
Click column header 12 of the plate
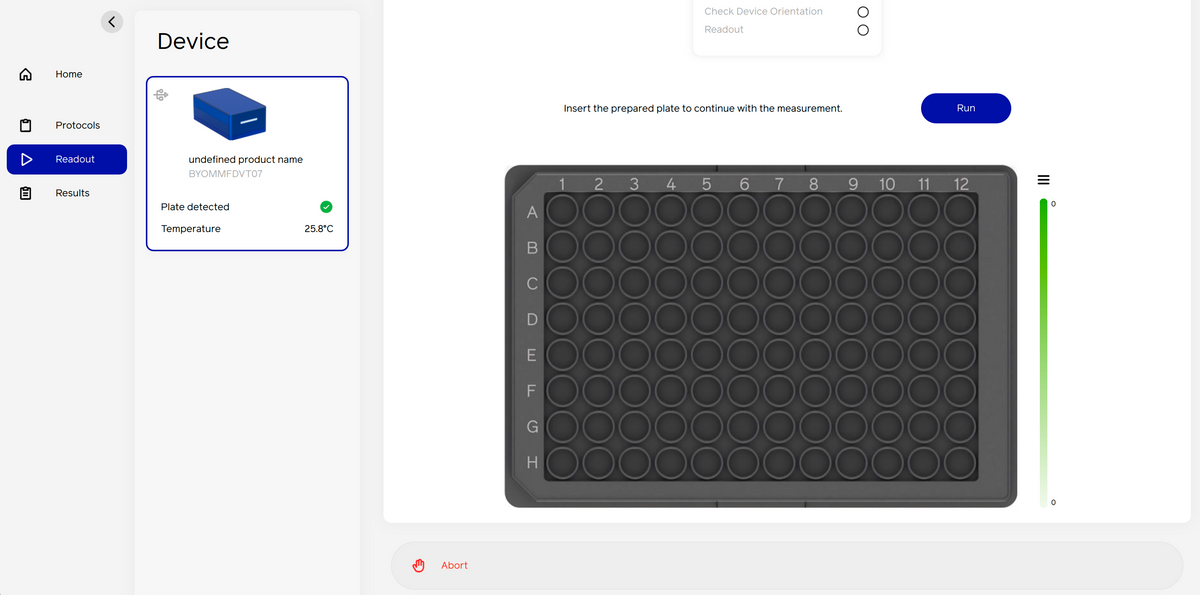(x=961, y=184)
